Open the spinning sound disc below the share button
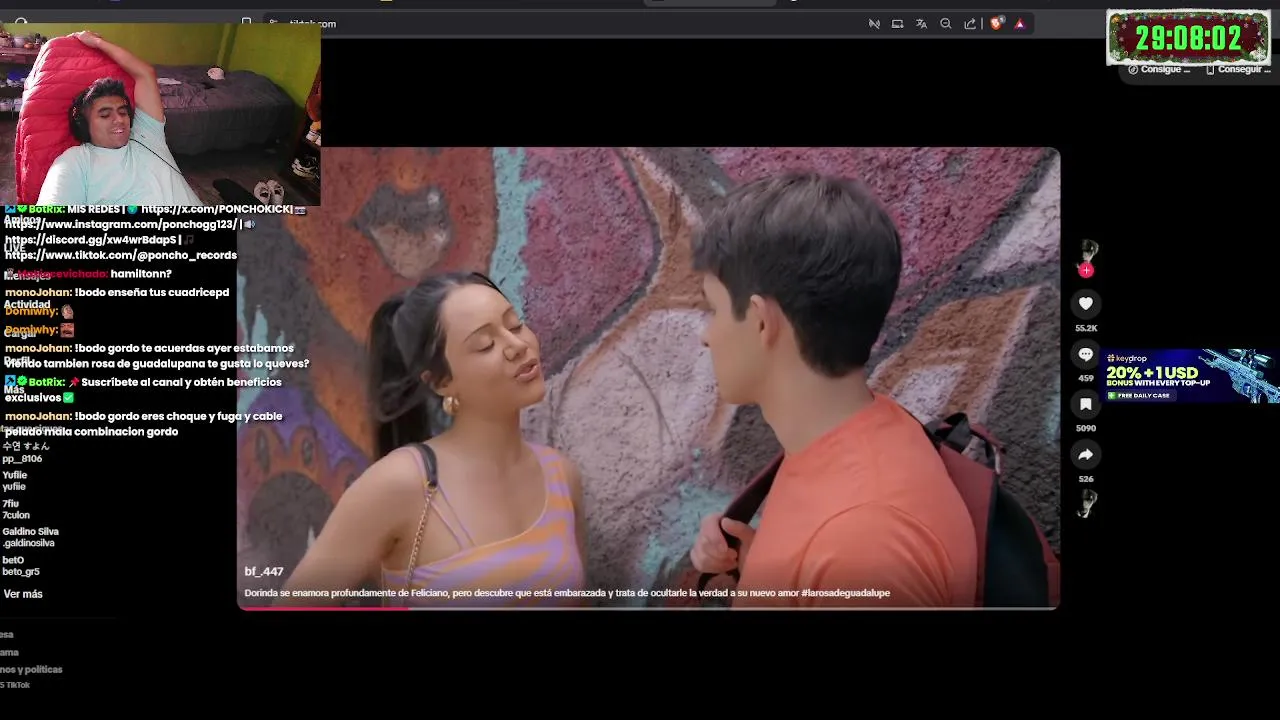 click(1086, 504)
